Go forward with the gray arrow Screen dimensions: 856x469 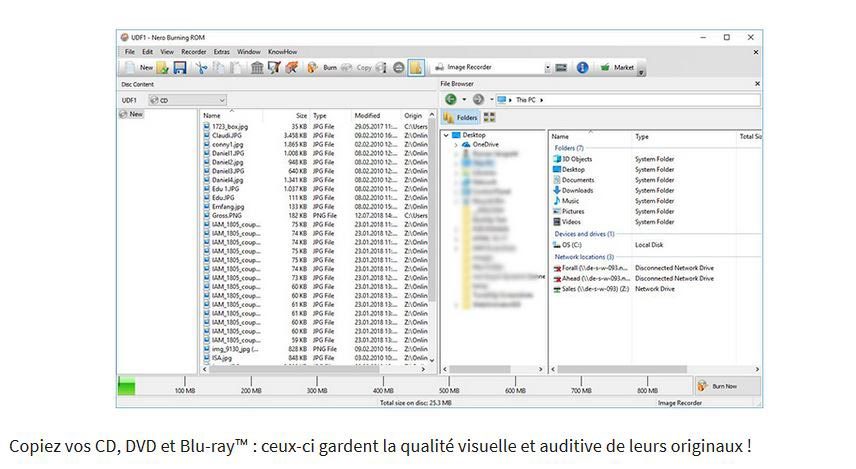(478, 99)
